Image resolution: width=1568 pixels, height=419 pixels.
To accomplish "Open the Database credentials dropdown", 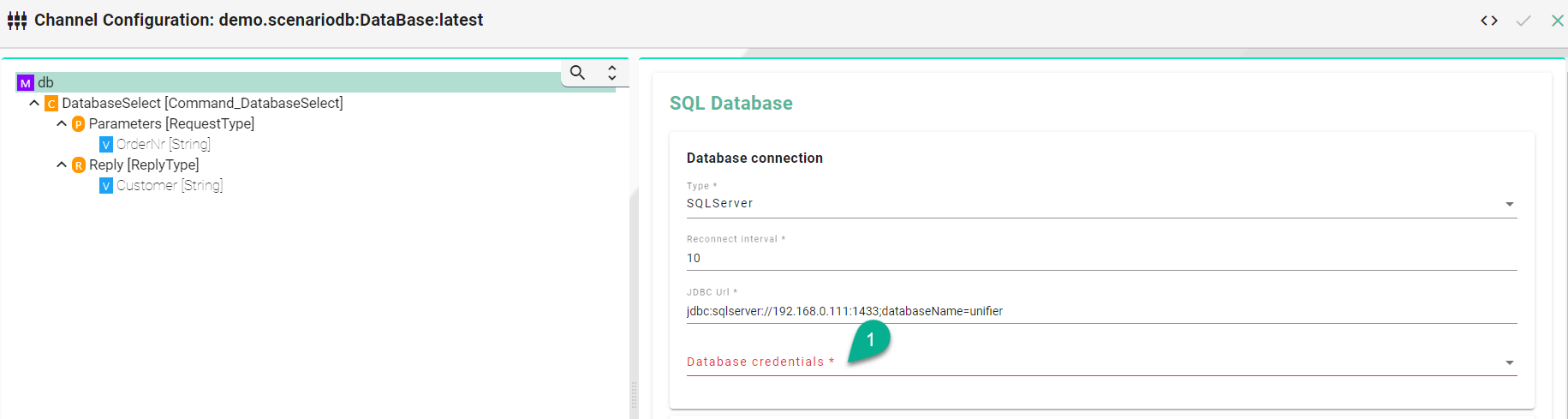I will [x=1509, y=362].
